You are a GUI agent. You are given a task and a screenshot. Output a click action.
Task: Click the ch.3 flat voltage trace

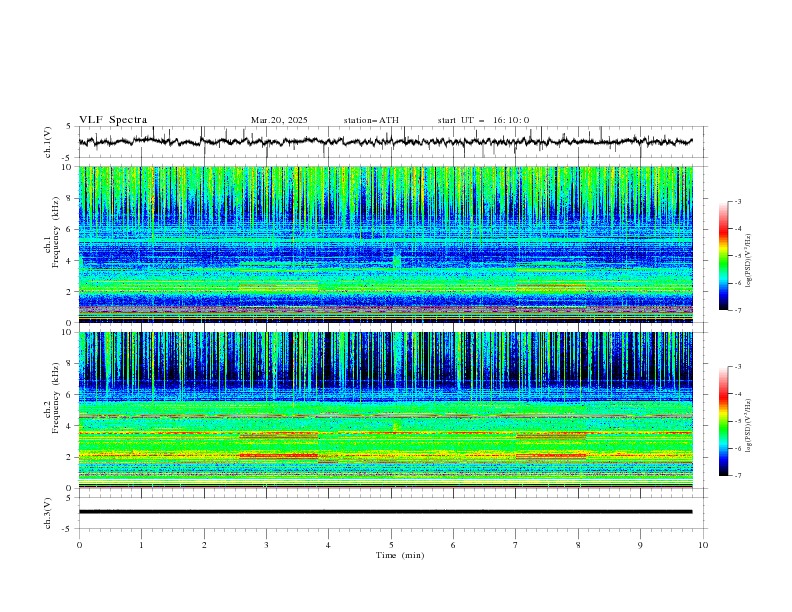click(x=385, y=512)
